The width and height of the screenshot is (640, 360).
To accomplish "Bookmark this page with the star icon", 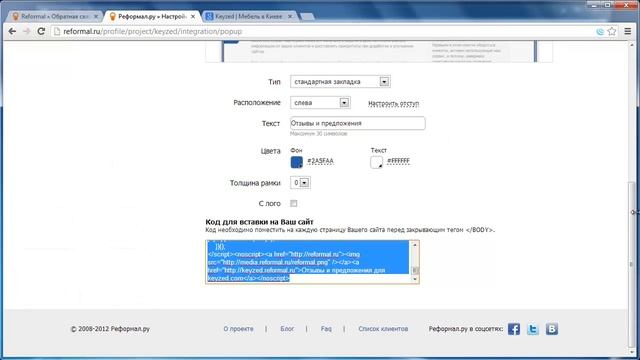I will tap(611, 31).
